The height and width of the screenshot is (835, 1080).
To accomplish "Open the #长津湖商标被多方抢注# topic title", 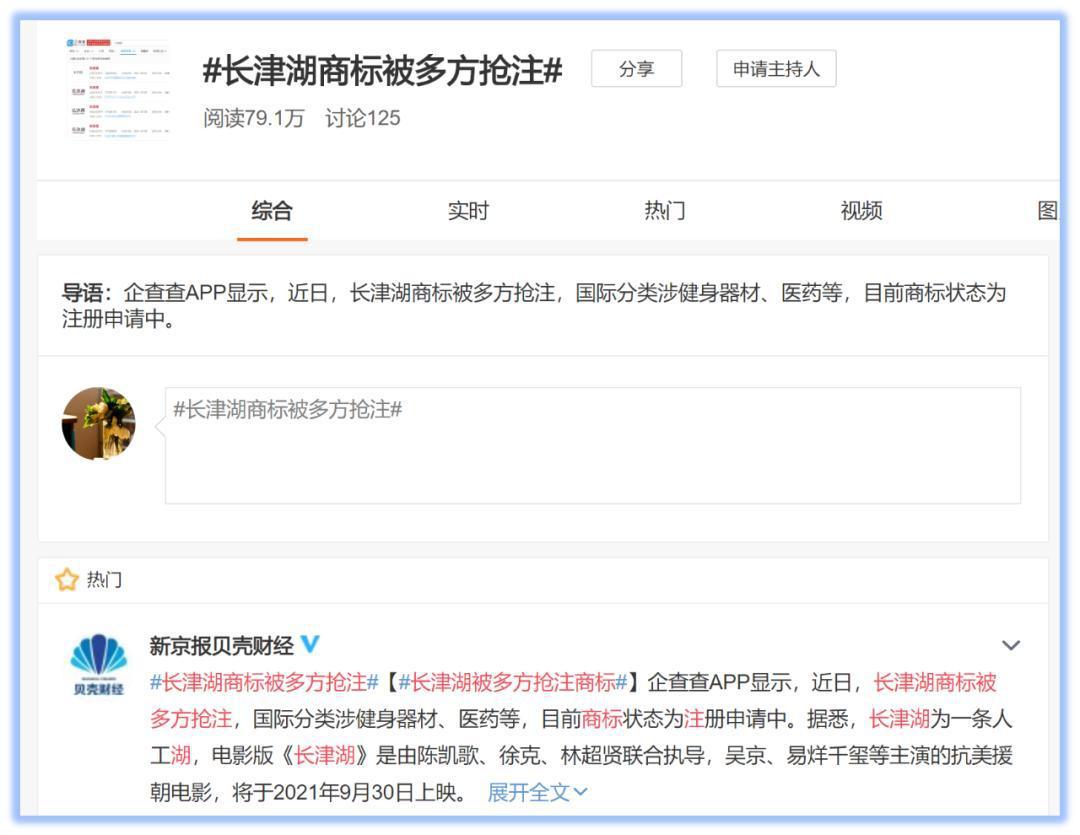I will point(380,72).
